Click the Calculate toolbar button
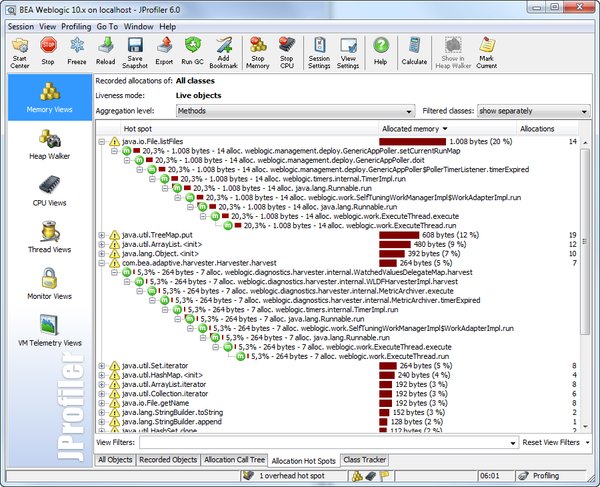Screen dimensions: 600x487 414,52
